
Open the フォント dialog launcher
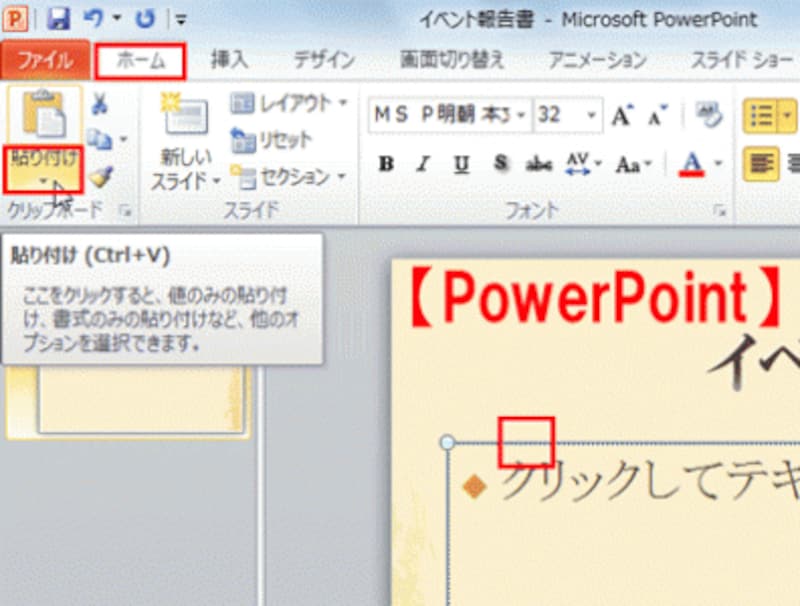[x=720, y=211]
